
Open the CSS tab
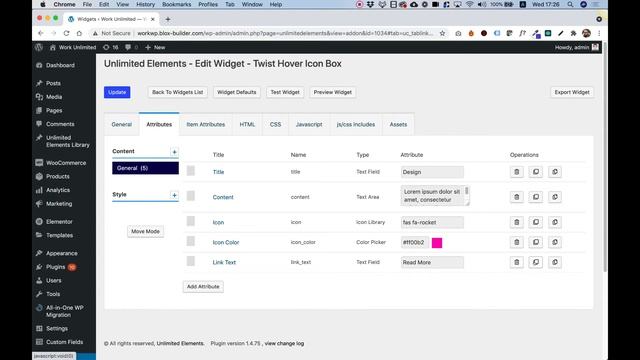pyautogui.click(x=276, y=124)
